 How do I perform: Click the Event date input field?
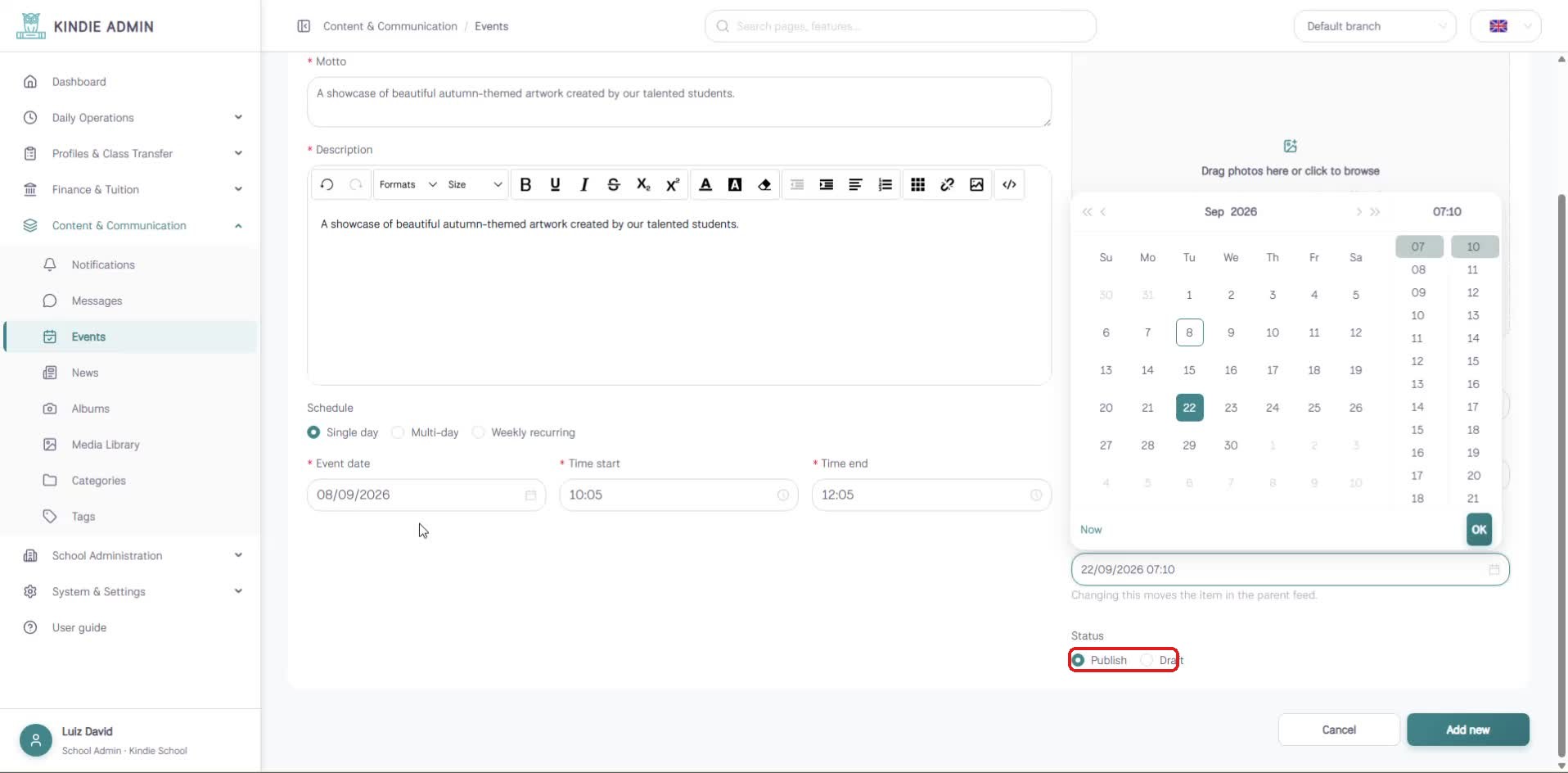tap(426, 495)
